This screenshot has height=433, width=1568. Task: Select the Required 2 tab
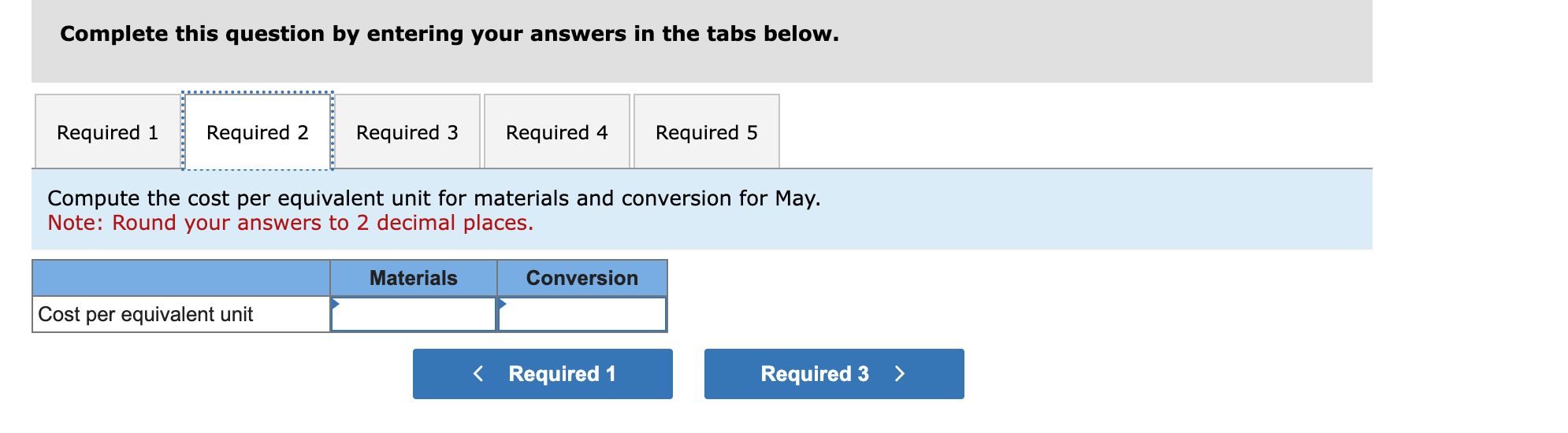tap(257, 132)
